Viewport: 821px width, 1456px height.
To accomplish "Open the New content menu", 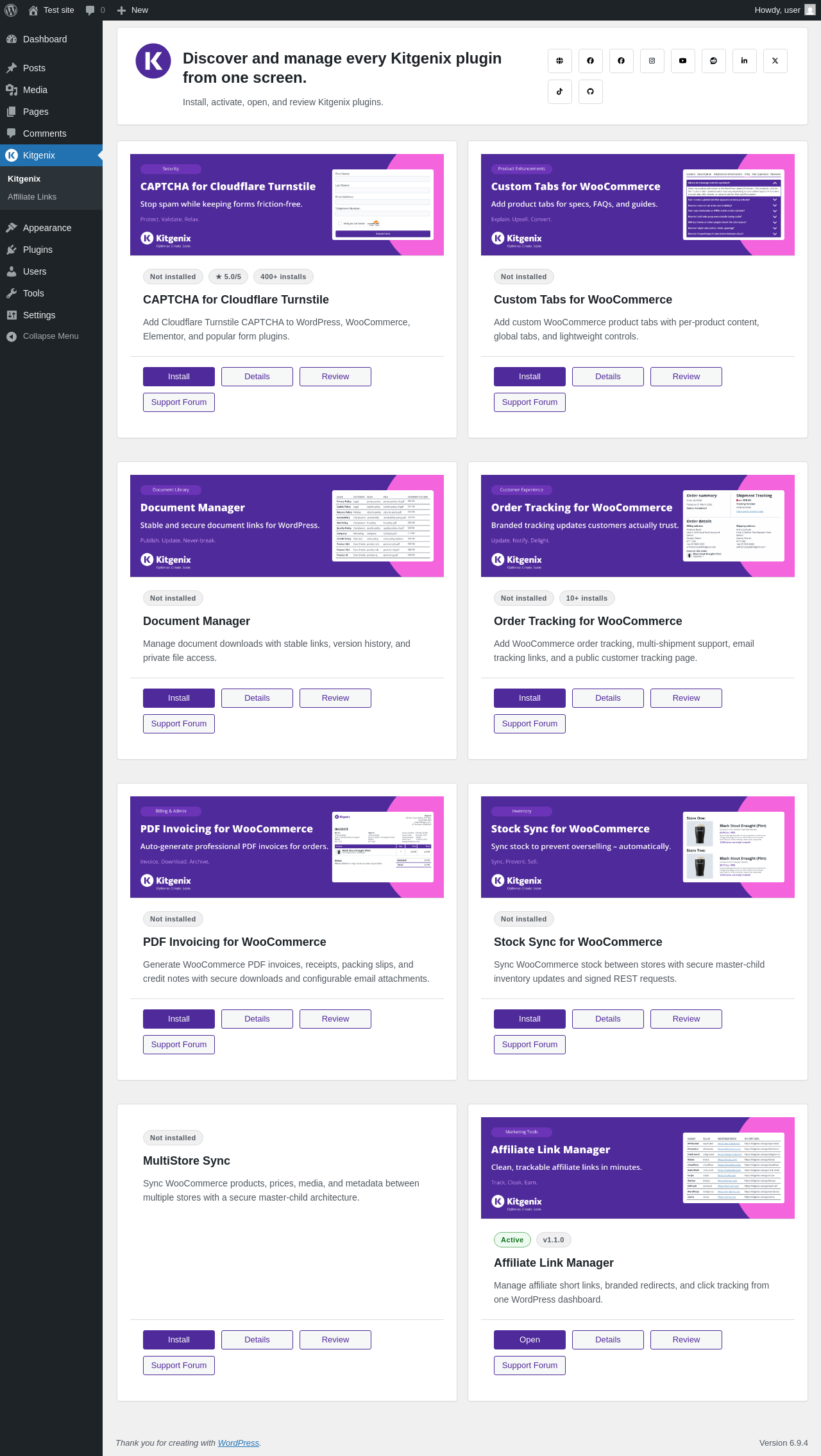I will click(x=132, y=10).
